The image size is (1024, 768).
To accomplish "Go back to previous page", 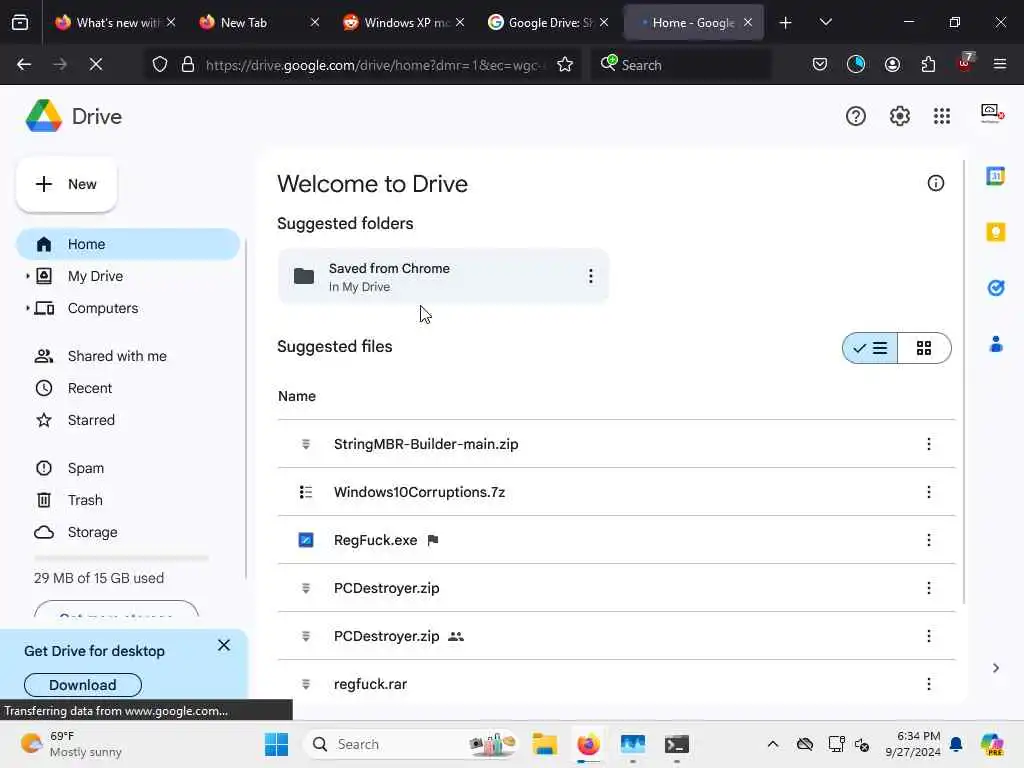I will point(24,65).
